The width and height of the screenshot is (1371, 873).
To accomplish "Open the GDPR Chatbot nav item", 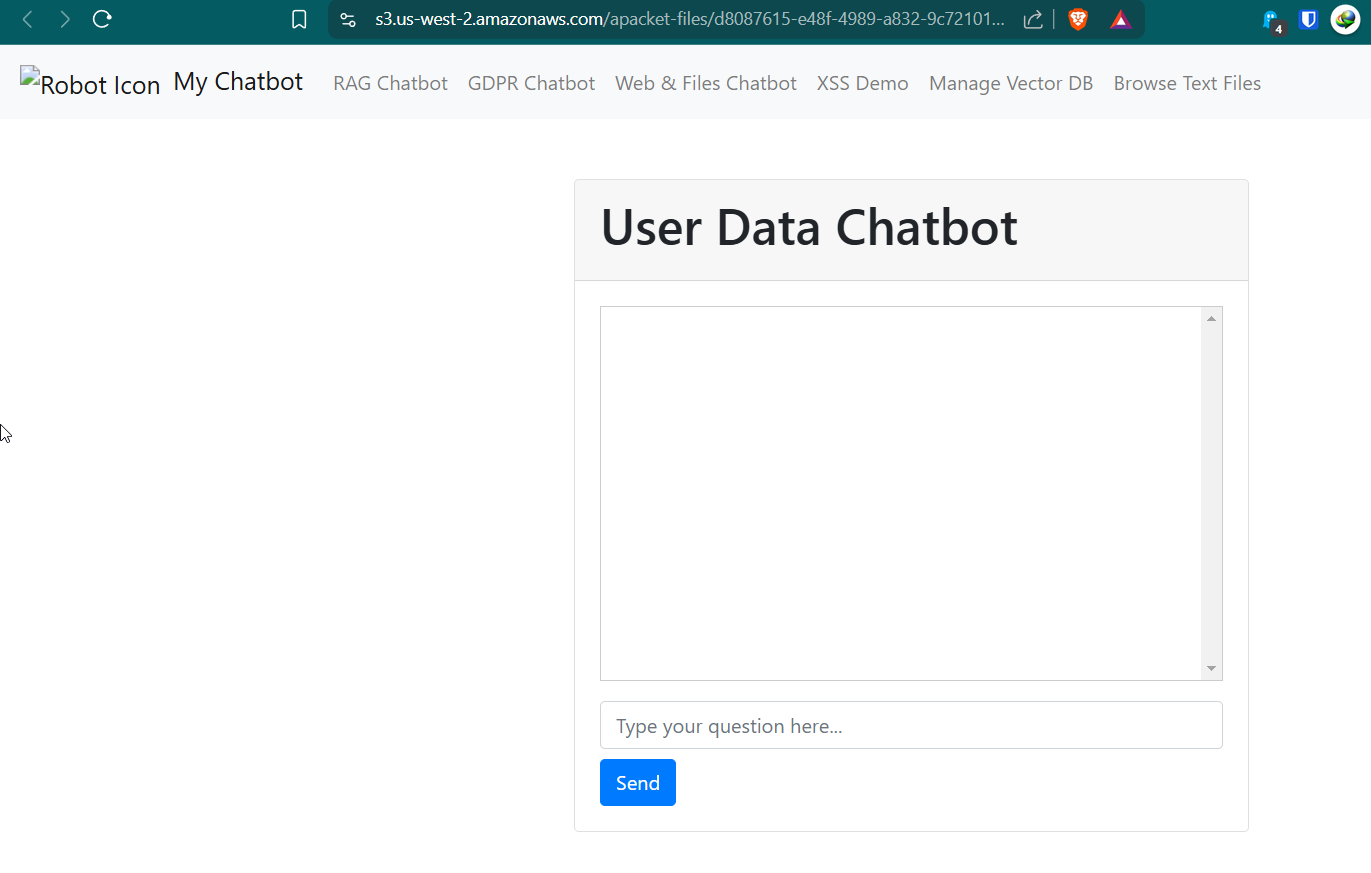I will 531,84.
